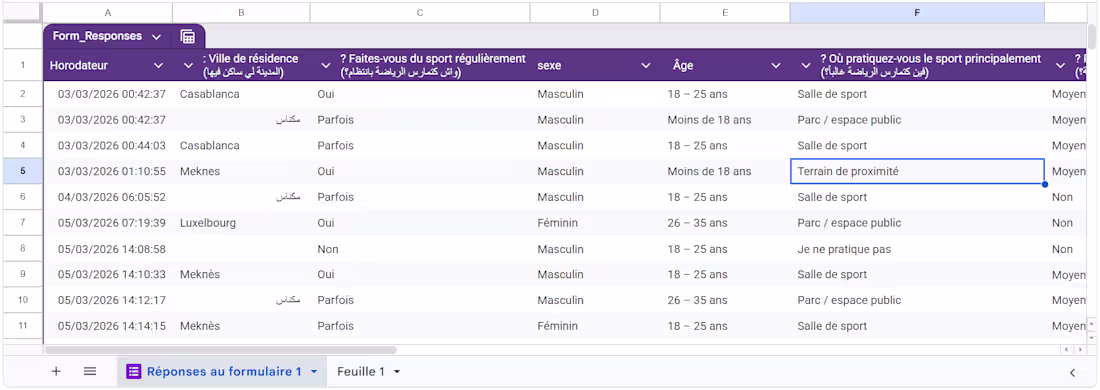Select the 04/03/2026 06:05:52 timestamp cell
Viewport: 1100px width, 390px height.
(x=108, y=197)
